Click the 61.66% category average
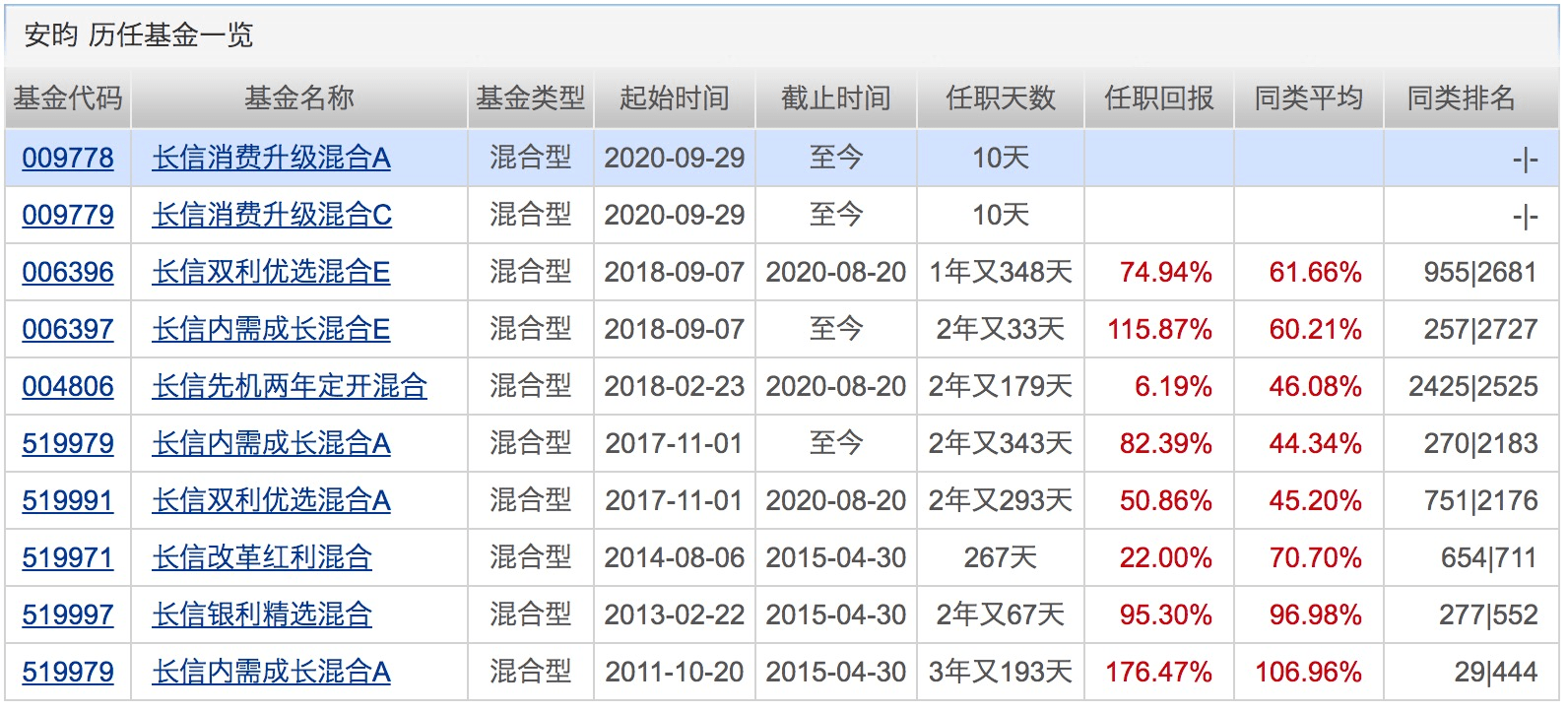Viewport: 1568px width, 711px height. (x=1316, y=272)
